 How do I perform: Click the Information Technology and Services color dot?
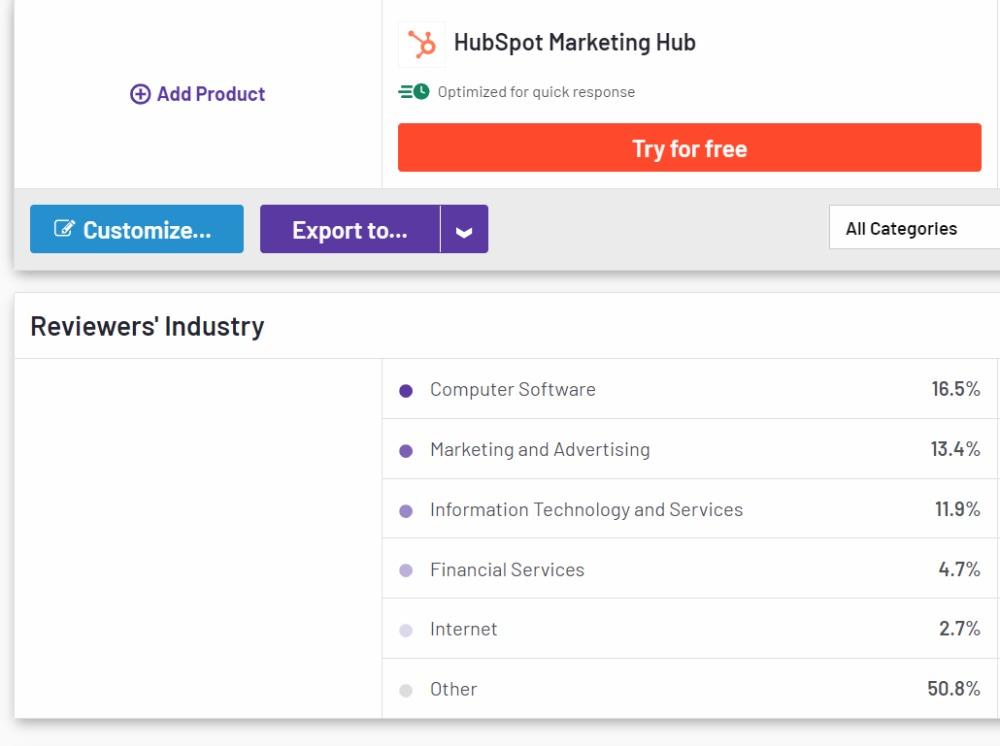tap(406, 511)
